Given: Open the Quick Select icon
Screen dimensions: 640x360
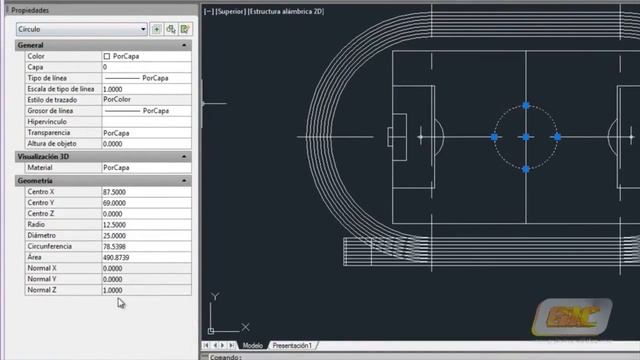Looking at the screenshot, I should (185, 29).
